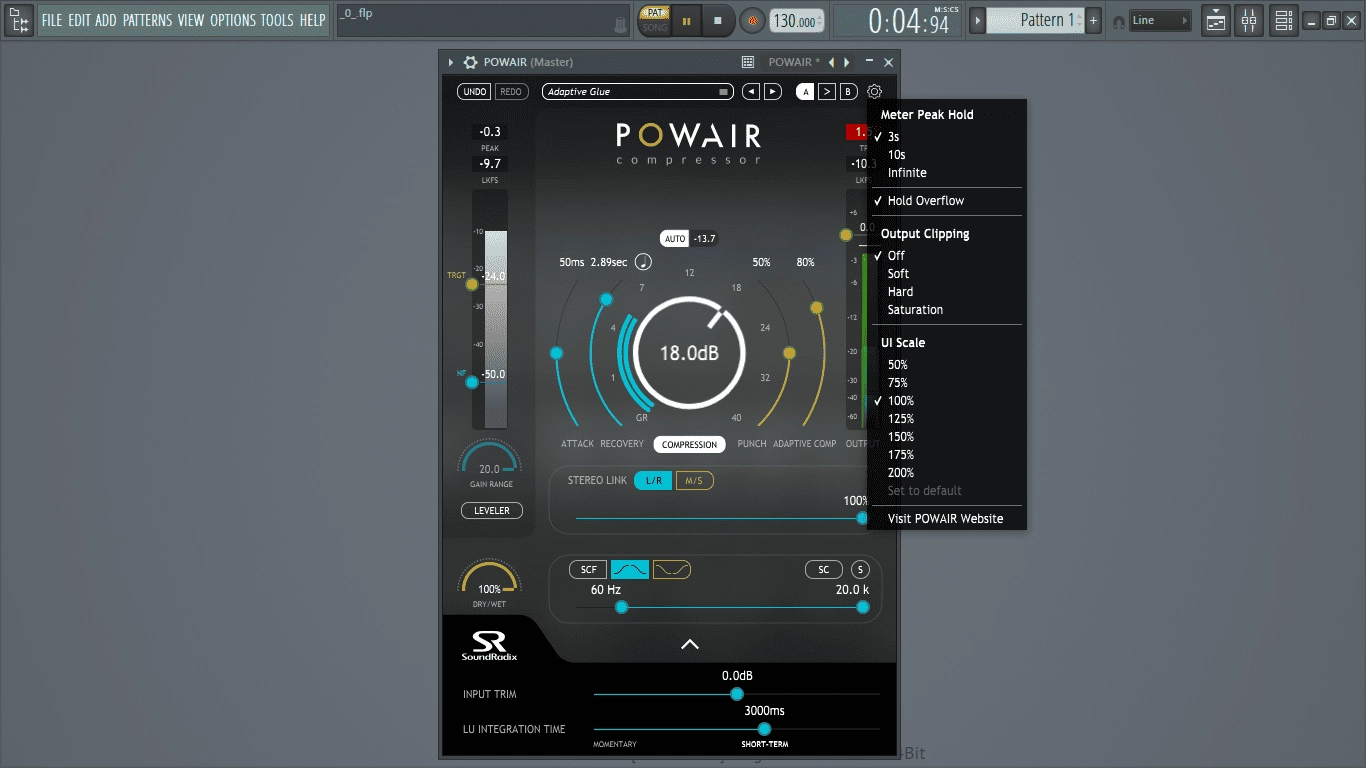The width and height of the screenshot is (1366, 768).
Task: Enable external SC sidechain input
Action: pos(823,570)
